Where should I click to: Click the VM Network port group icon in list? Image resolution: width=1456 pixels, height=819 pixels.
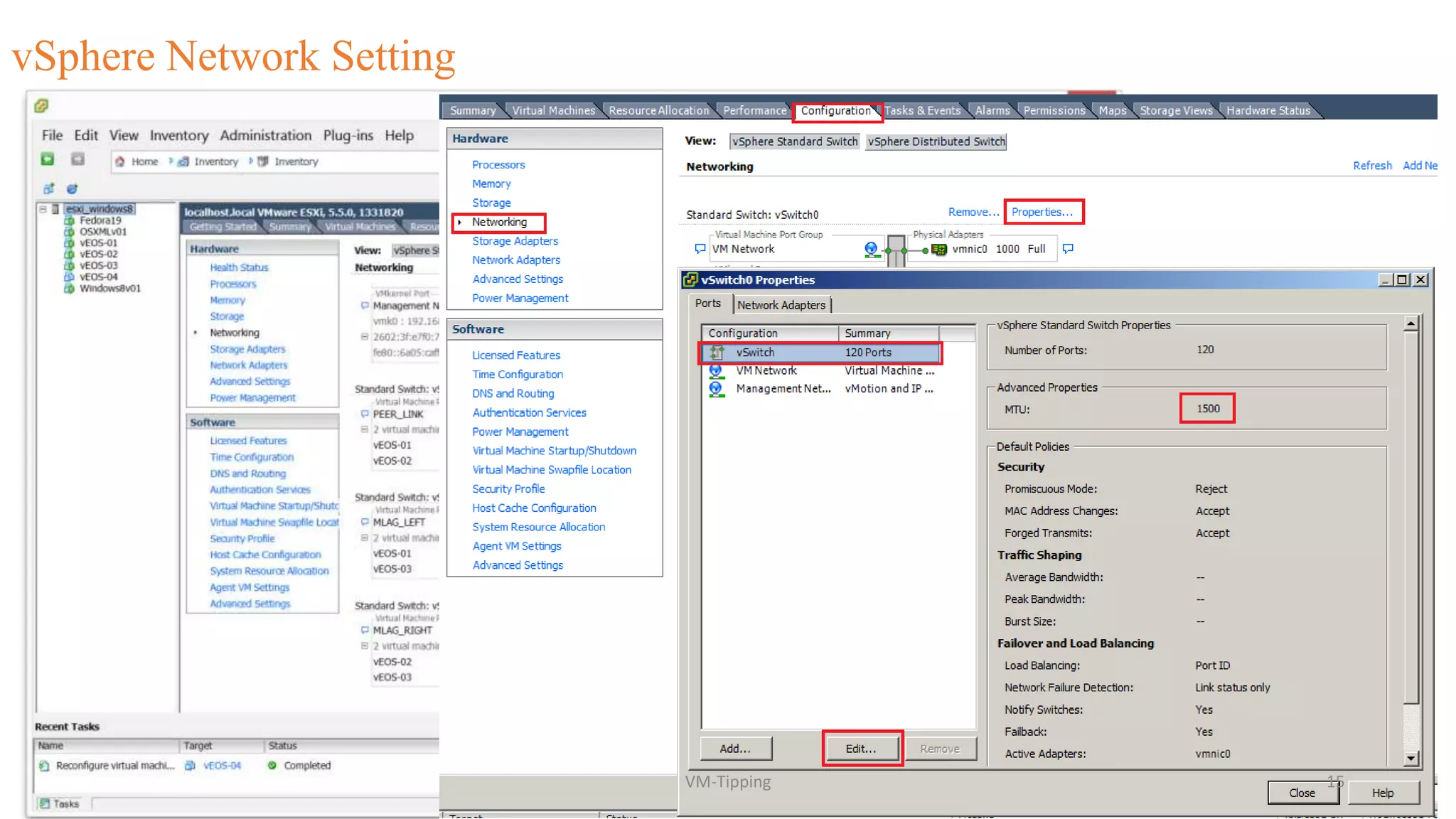(x=716, y=370)
